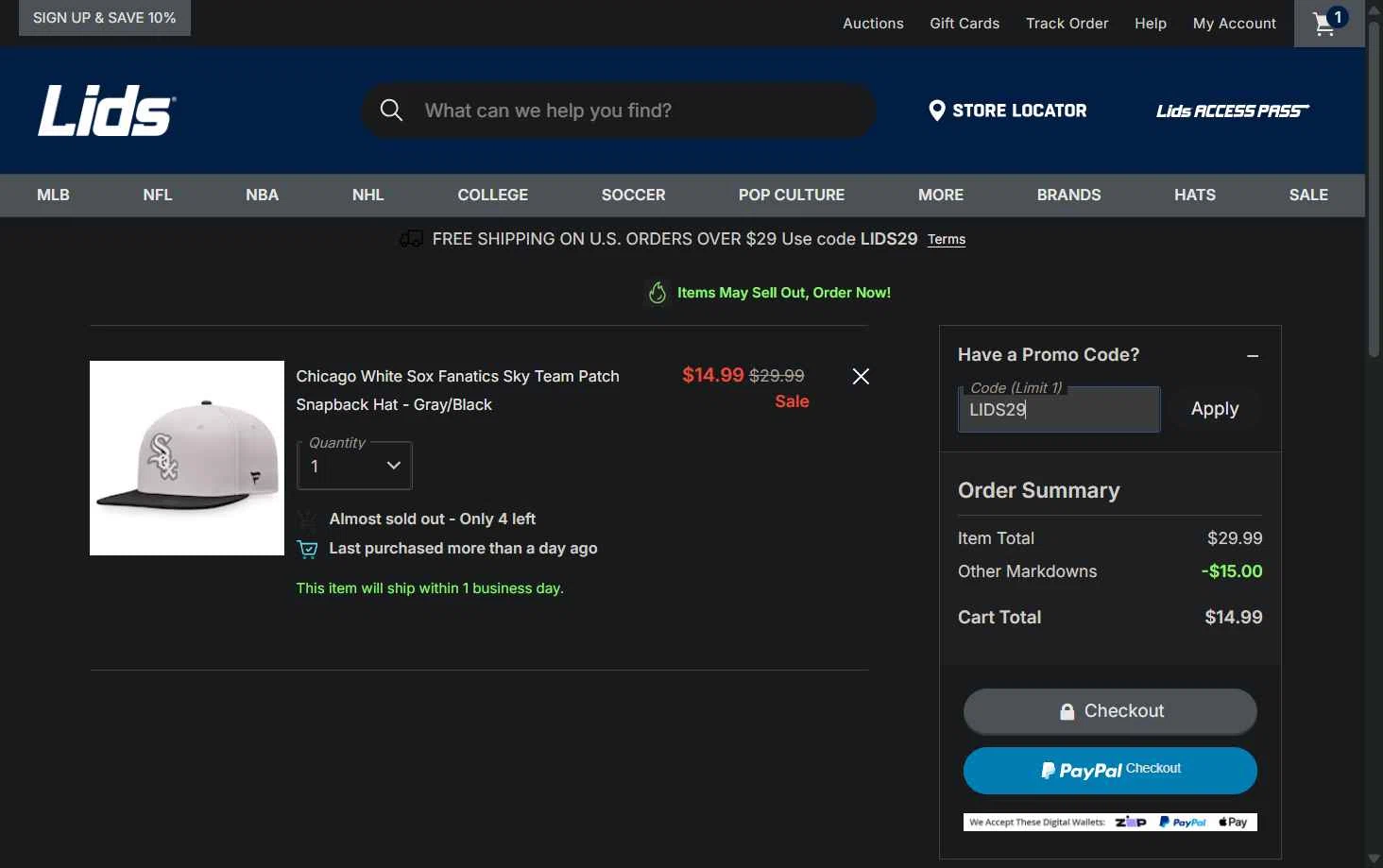The image size is (1383, 868).
Task: Open the Quantity dropdown
Action: pyautogui.click(x=354, y=466)
